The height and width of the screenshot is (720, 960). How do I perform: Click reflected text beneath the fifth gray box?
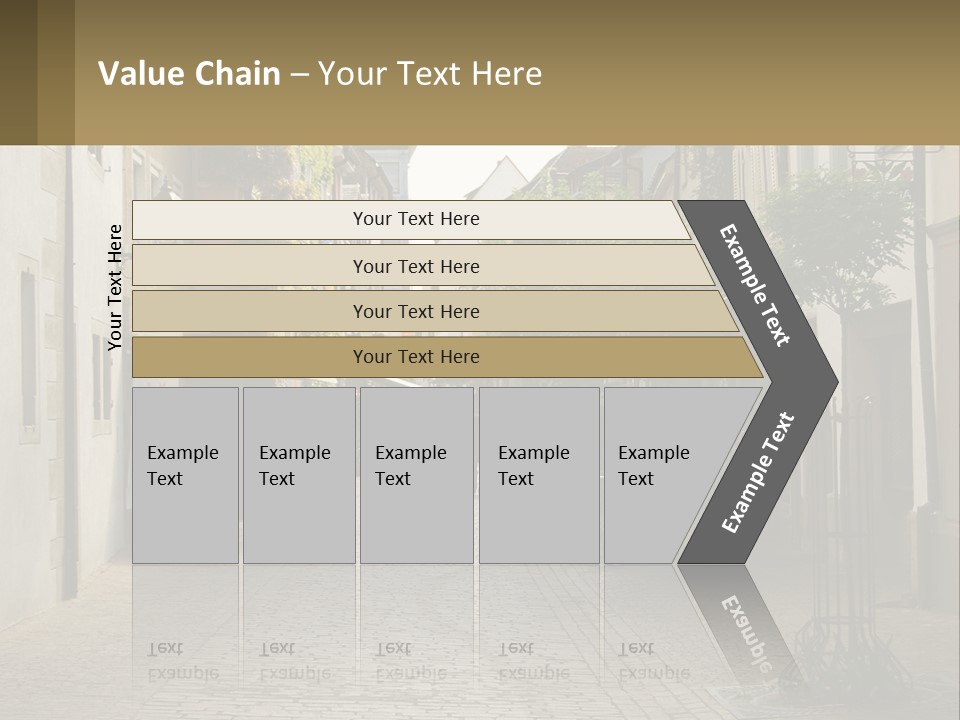[653, 661]
